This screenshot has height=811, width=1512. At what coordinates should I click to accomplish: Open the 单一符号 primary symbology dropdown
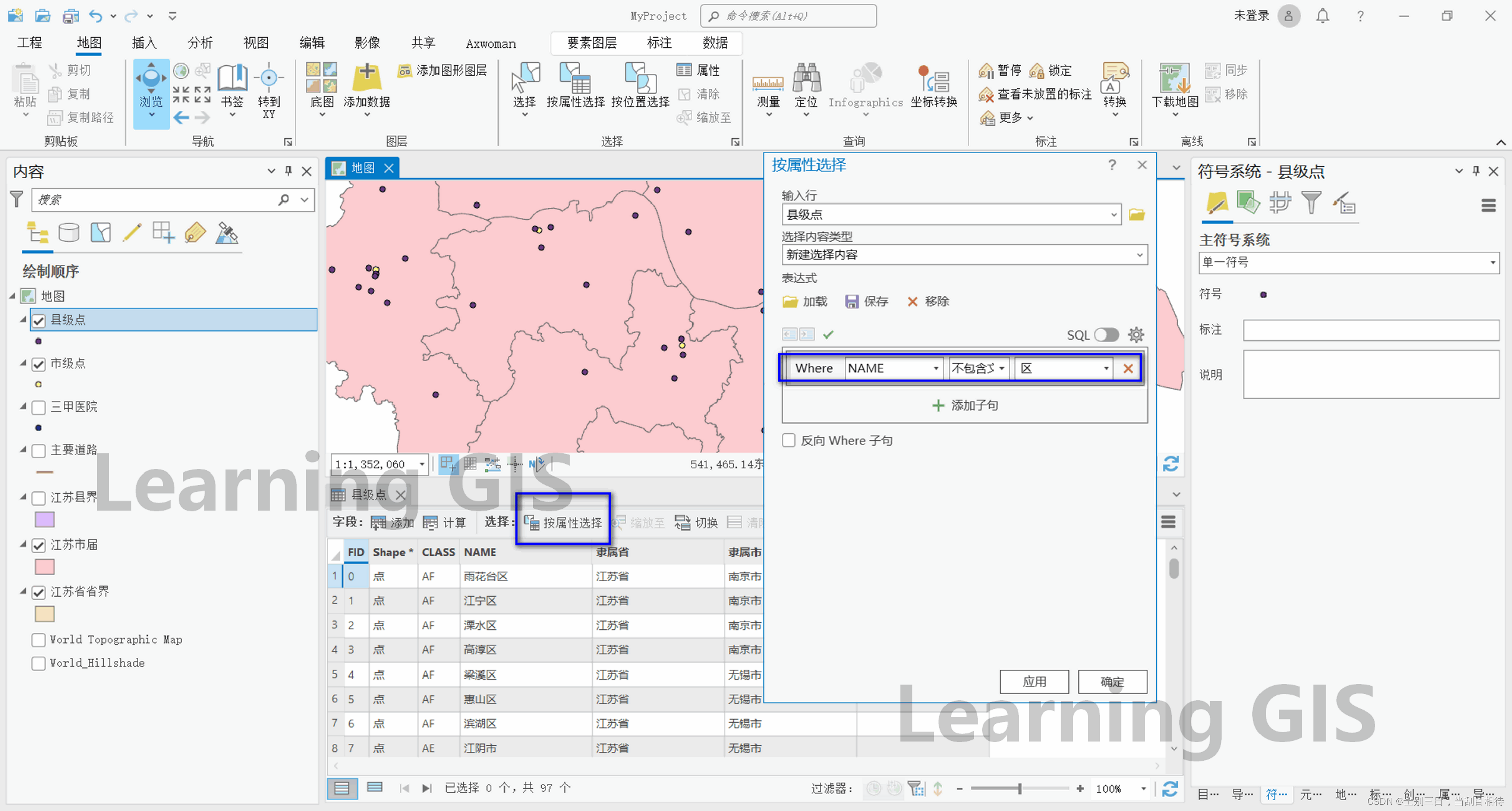pos(1348,262)
